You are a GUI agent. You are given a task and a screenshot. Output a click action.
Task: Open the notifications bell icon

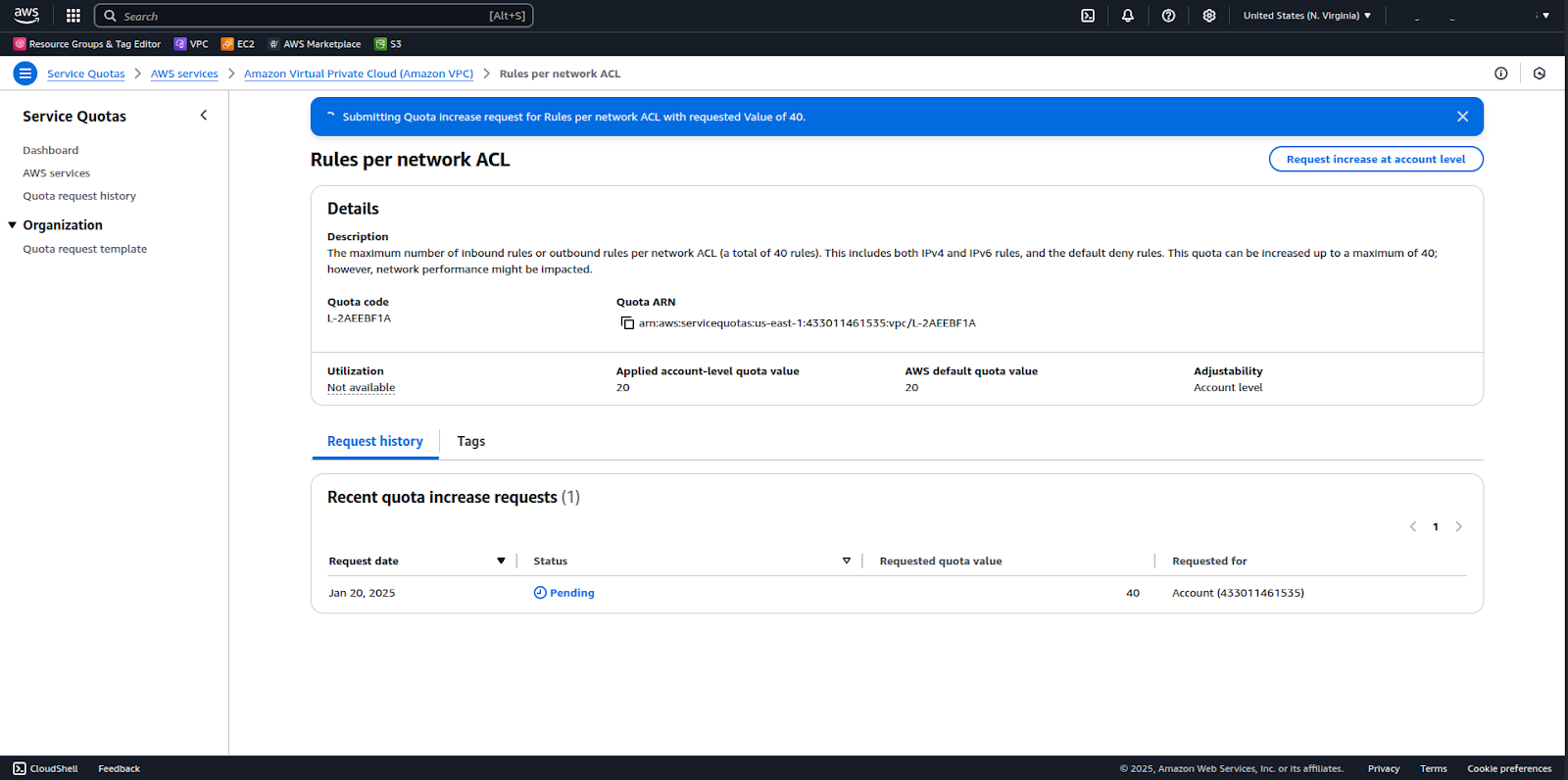coord(1128,16)
